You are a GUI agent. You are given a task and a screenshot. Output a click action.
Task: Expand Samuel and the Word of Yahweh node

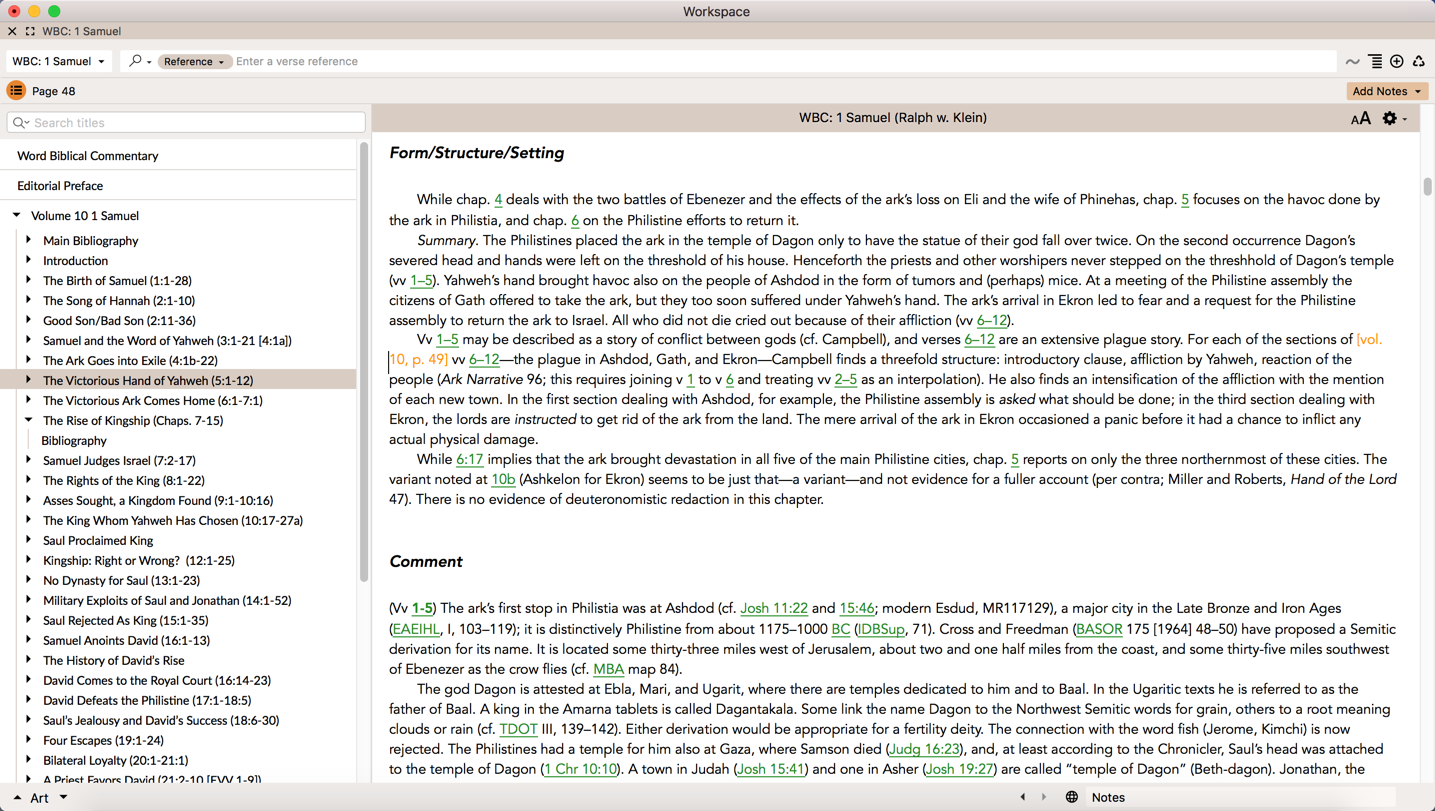pyautogui.click(x=28, y=340)
